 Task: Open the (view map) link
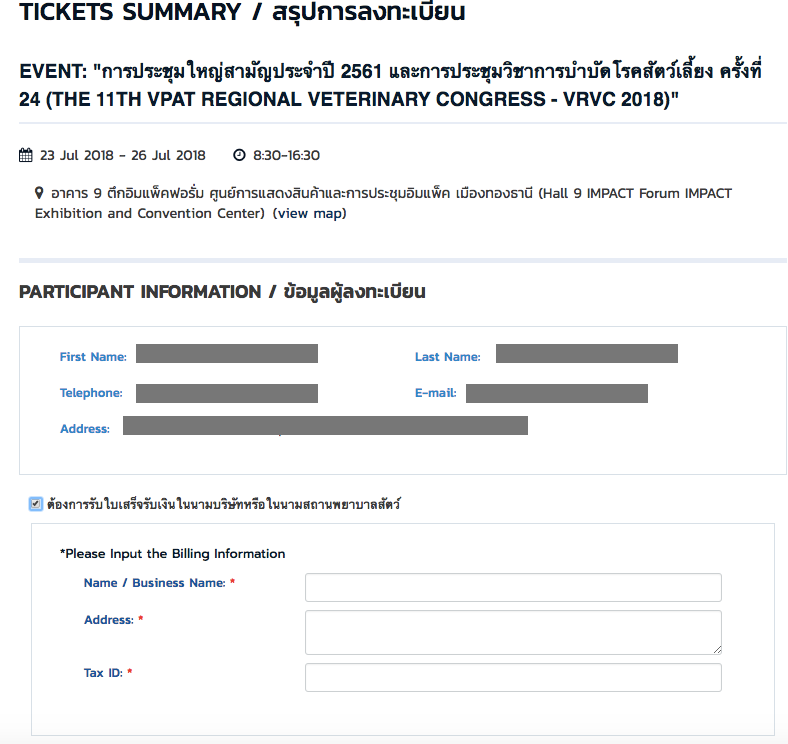pos(310,214)
